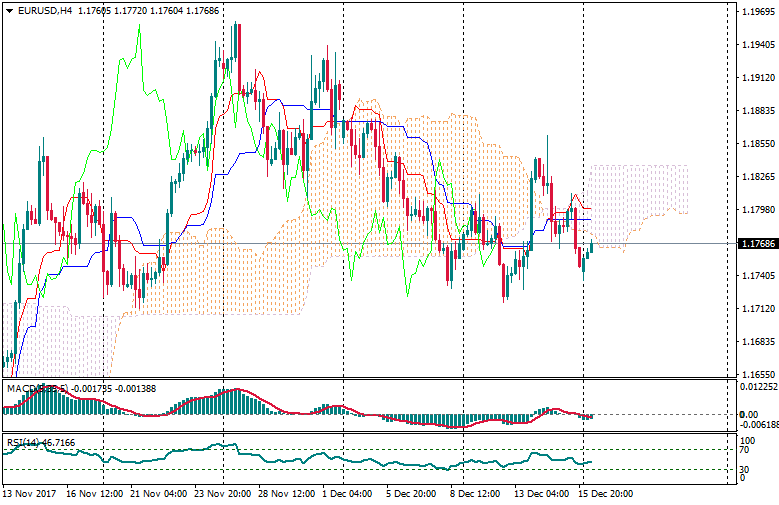The image size is (779, 505).
Task: Click the MACD 0.012252 scale label
Action: (754, 386)
